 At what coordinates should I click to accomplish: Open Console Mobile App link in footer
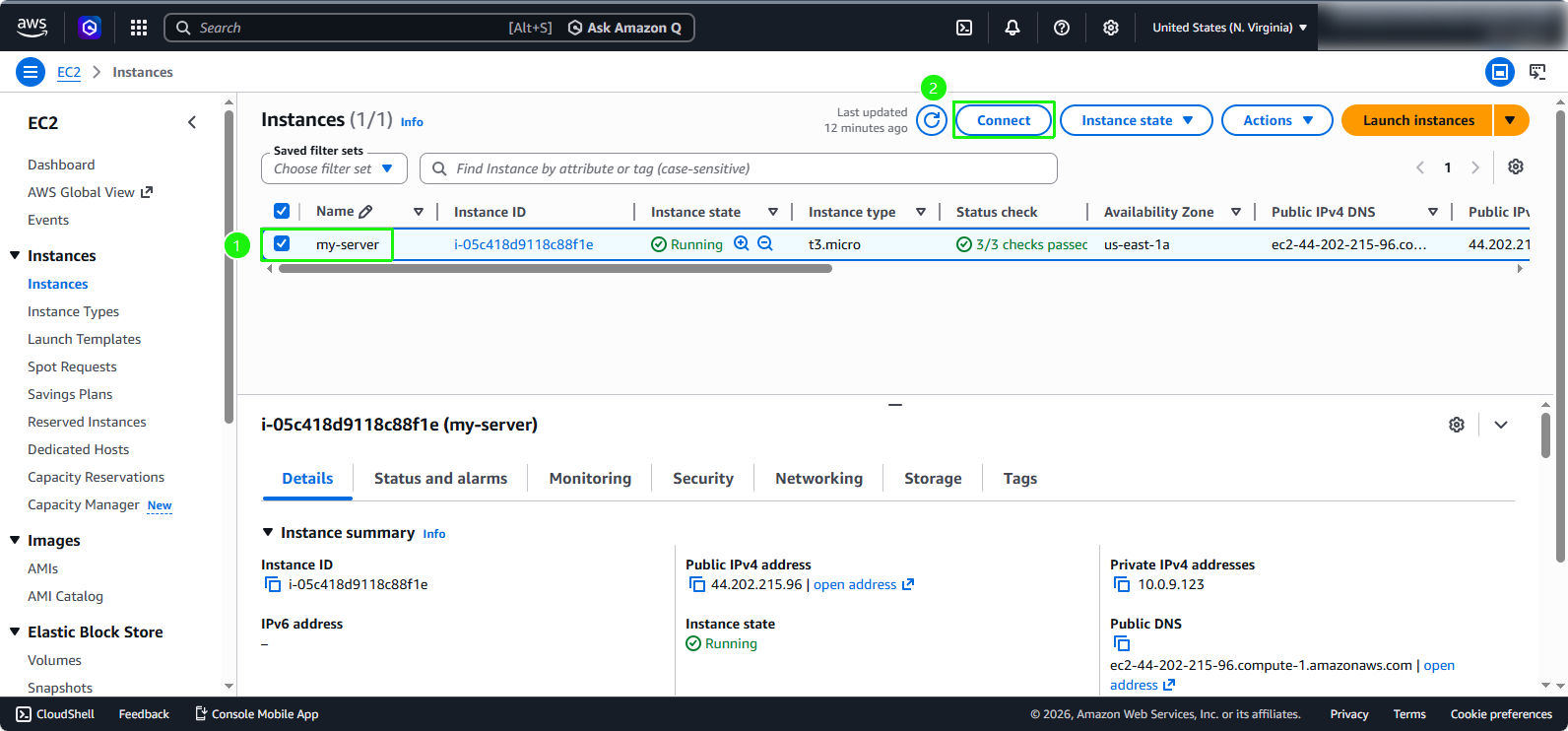256,714
